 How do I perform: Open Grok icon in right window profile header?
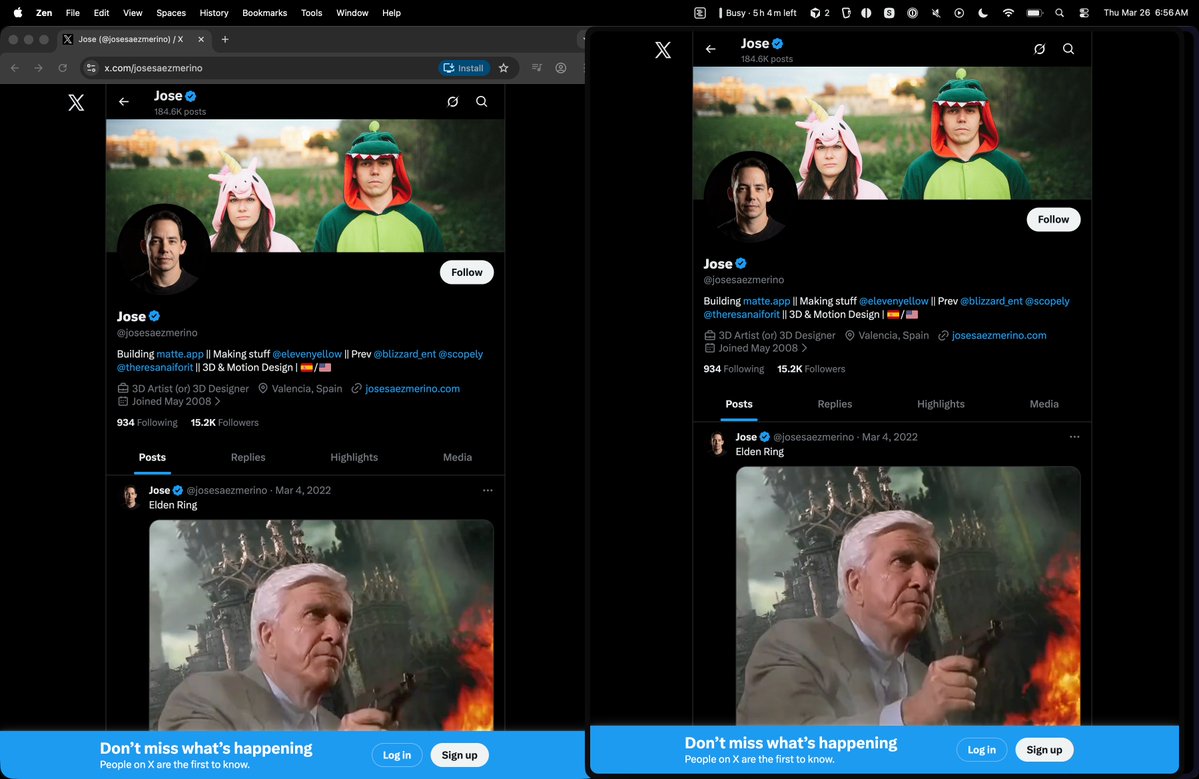1039,49
